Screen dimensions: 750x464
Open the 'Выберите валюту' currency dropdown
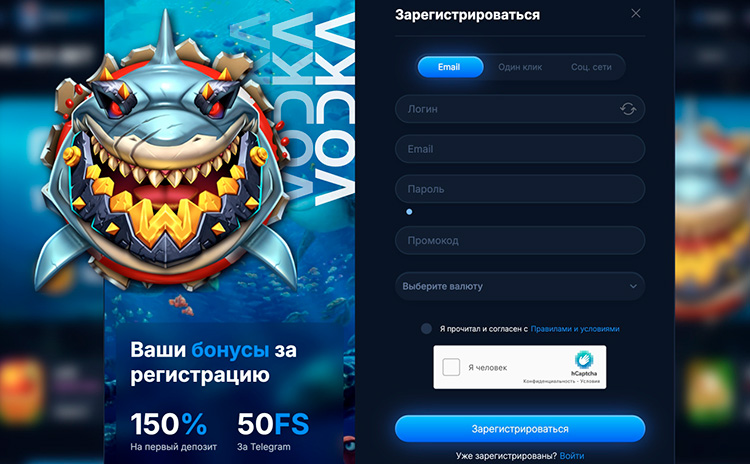[520, 286]
